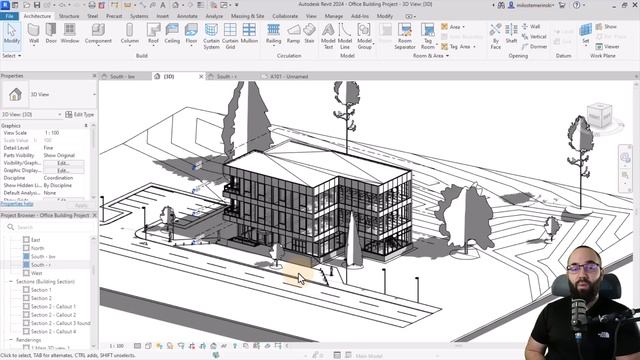Choose the Shaft opening tool
This screenshot has width=640, height=360.
[x=511, y=33]
